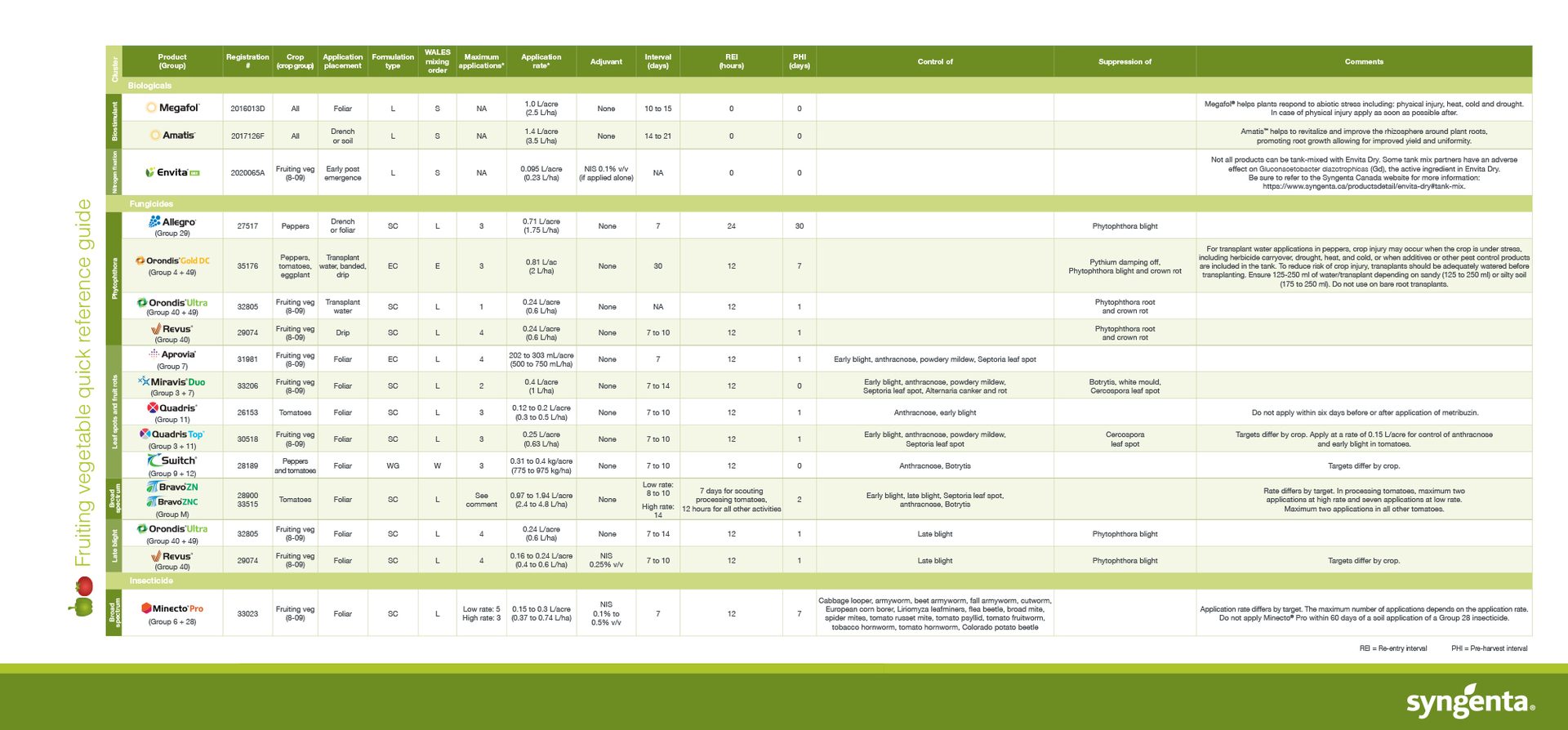Click the Adjuvant column header
The width and height of the screenshot is (1568, 730).
606,61
